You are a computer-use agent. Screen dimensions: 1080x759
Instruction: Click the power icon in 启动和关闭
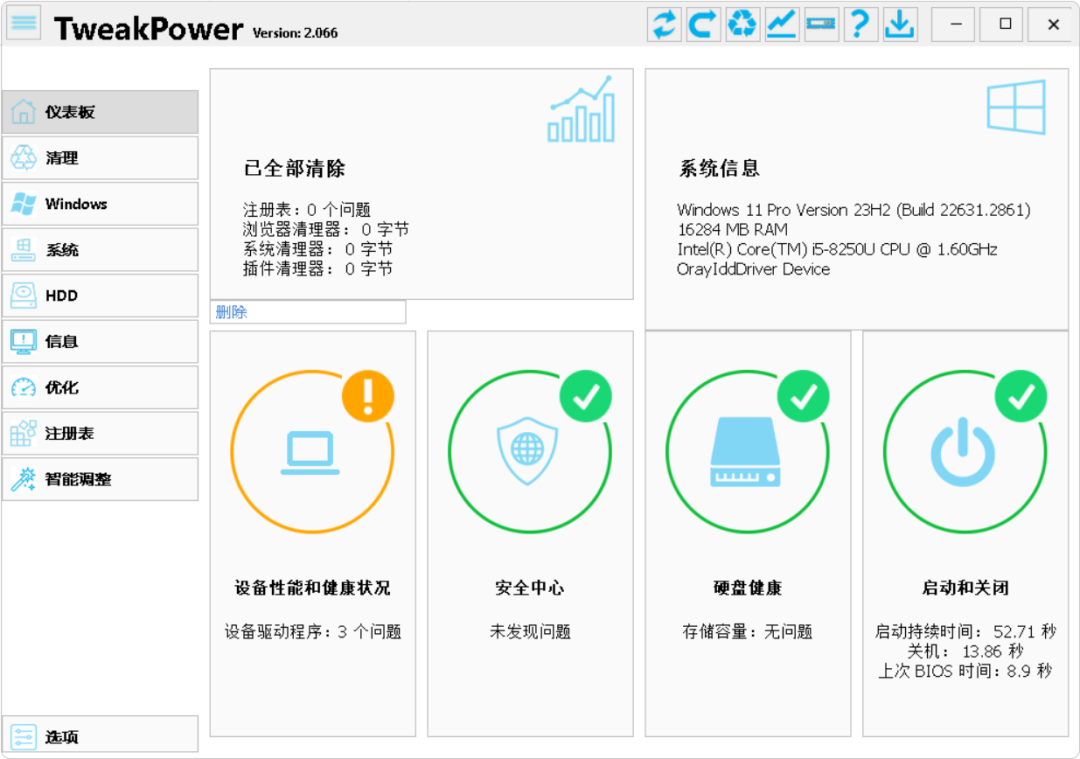coord(963,452)
